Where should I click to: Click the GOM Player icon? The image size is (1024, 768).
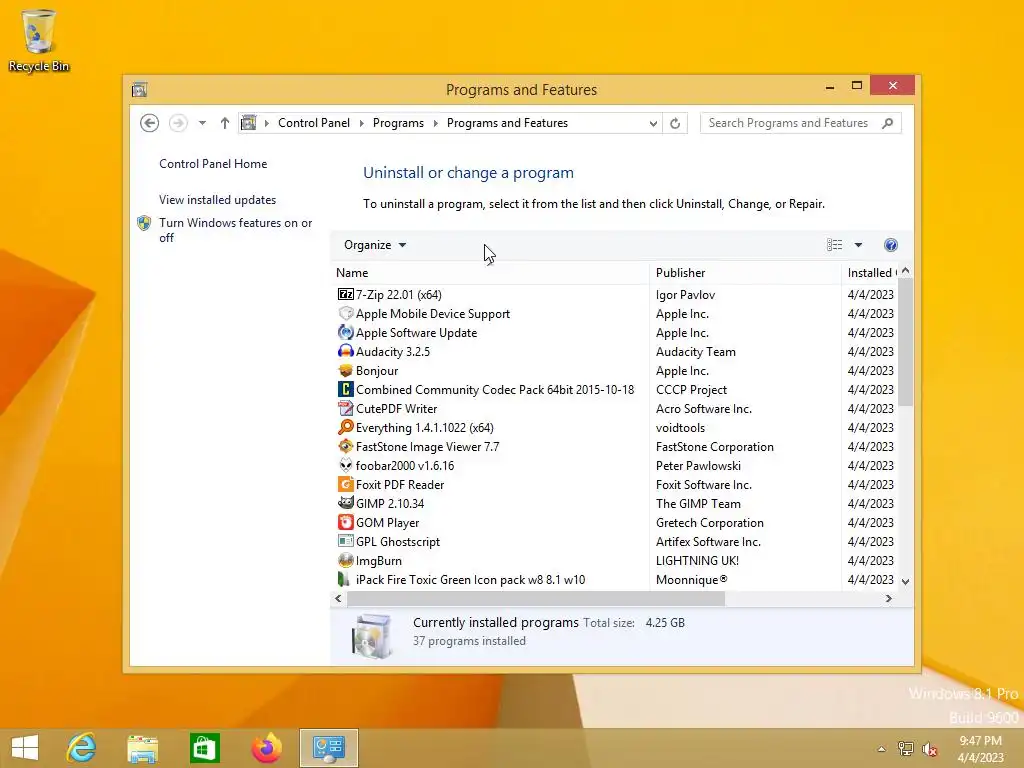click(345, 522)
